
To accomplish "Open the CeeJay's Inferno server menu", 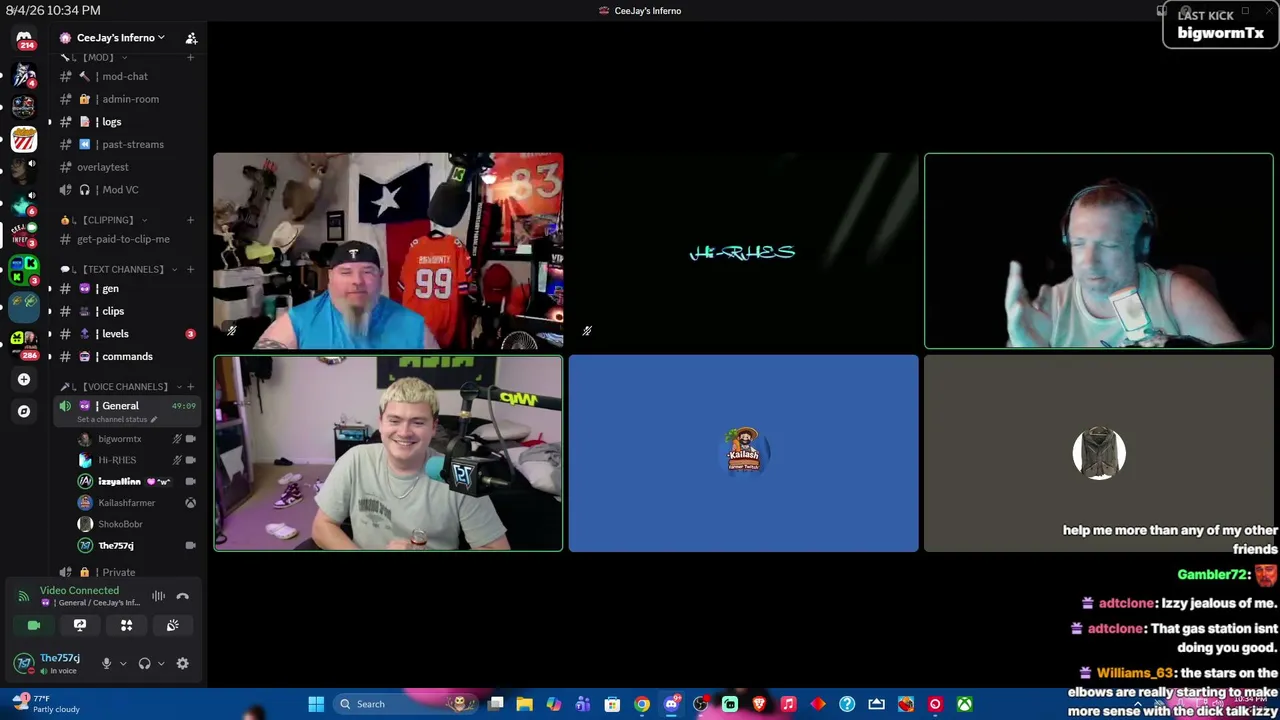I will 120,38.
